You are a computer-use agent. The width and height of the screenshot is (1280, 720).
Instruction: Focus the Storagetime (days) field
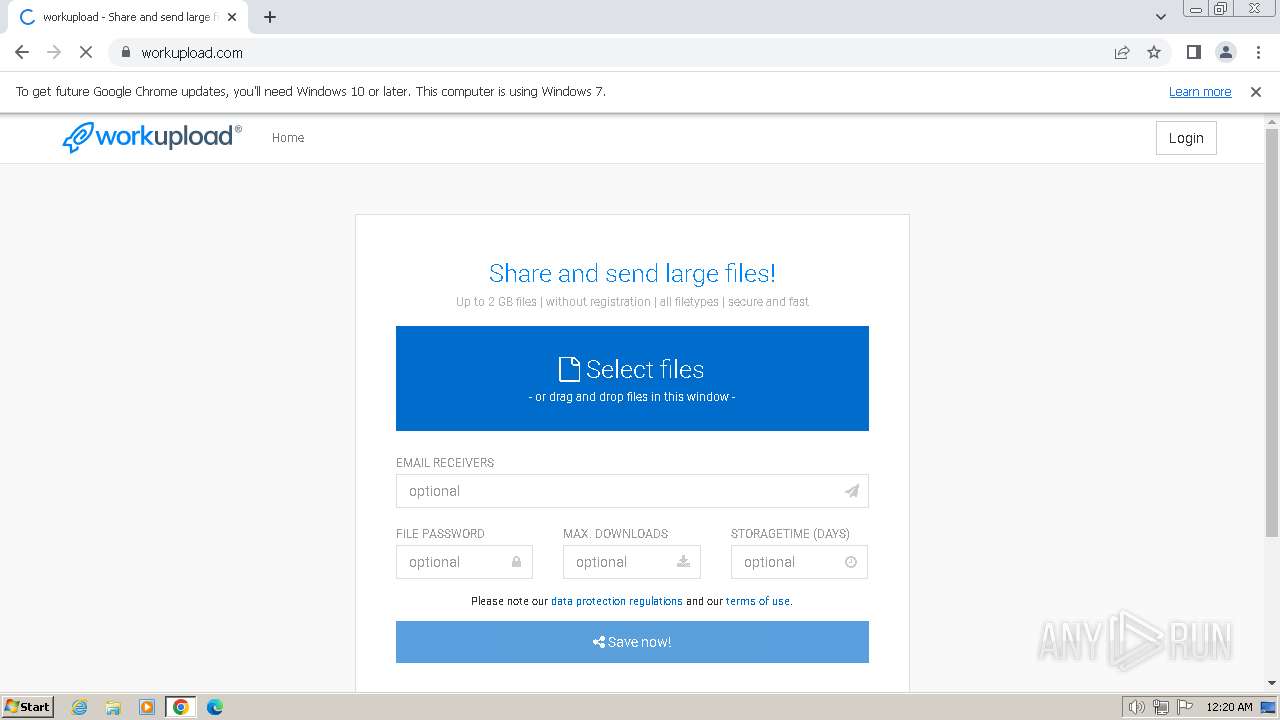pos(799,562)
